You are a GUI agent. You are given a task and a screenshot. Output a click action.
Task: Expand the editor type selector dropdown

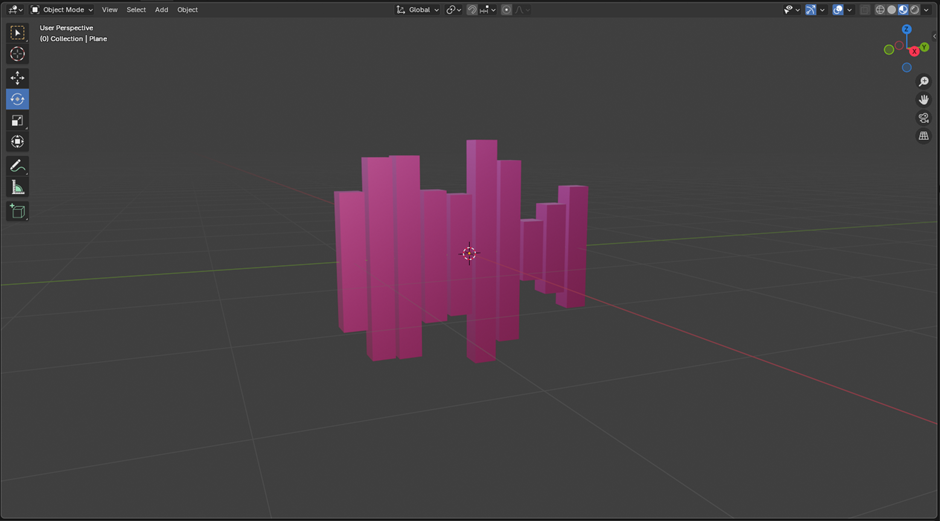click(x=15, y=10)
